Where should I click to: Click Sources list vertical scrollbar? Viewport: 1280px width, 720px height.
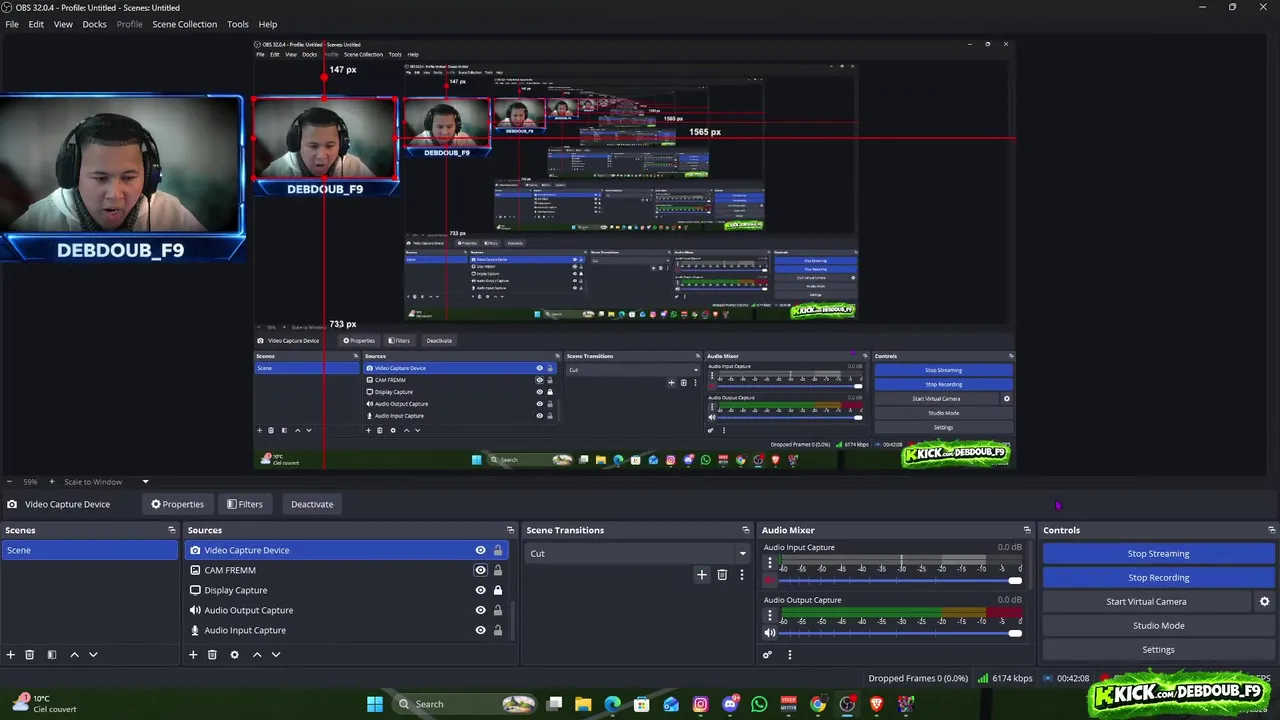click(514, 620)
